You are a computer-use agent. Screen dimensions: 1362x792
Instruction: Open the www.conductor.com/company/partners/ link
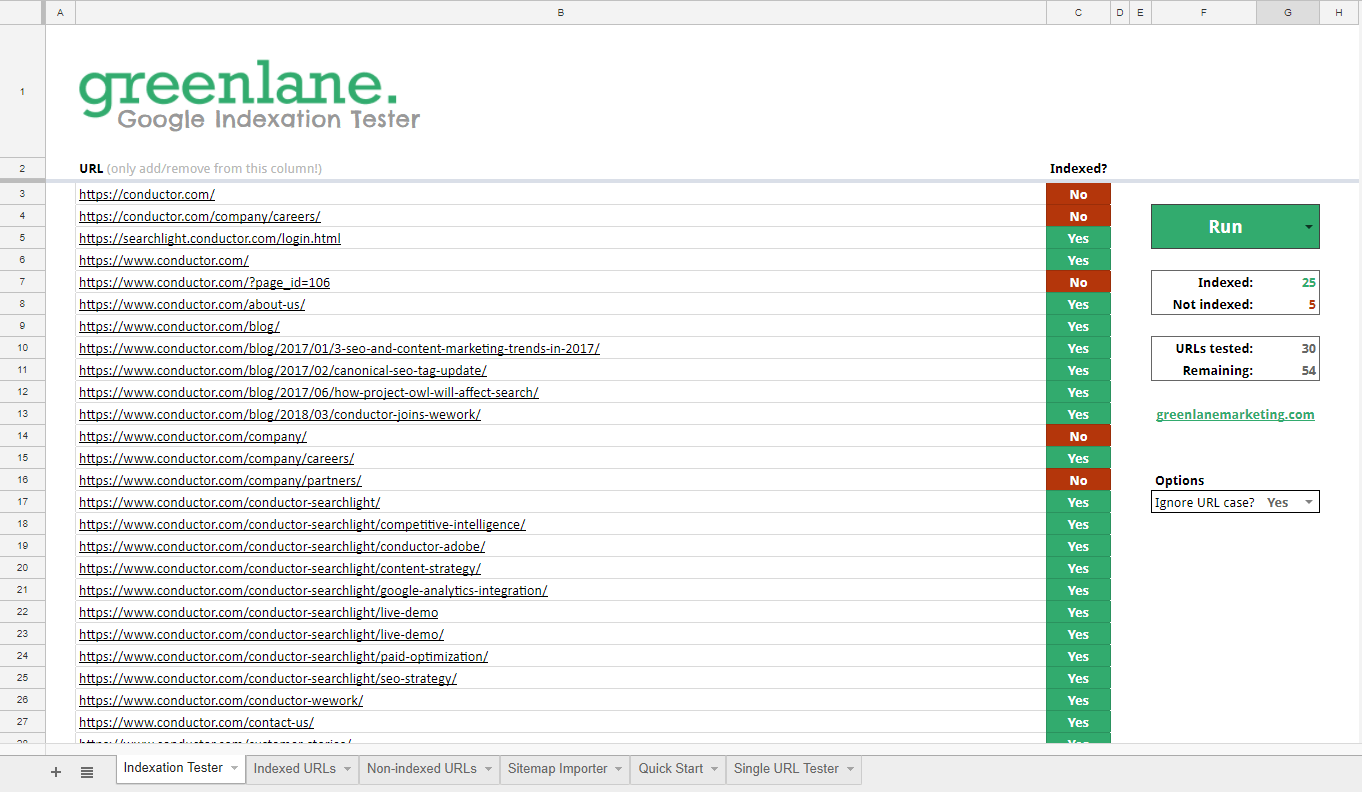(220, 480)
